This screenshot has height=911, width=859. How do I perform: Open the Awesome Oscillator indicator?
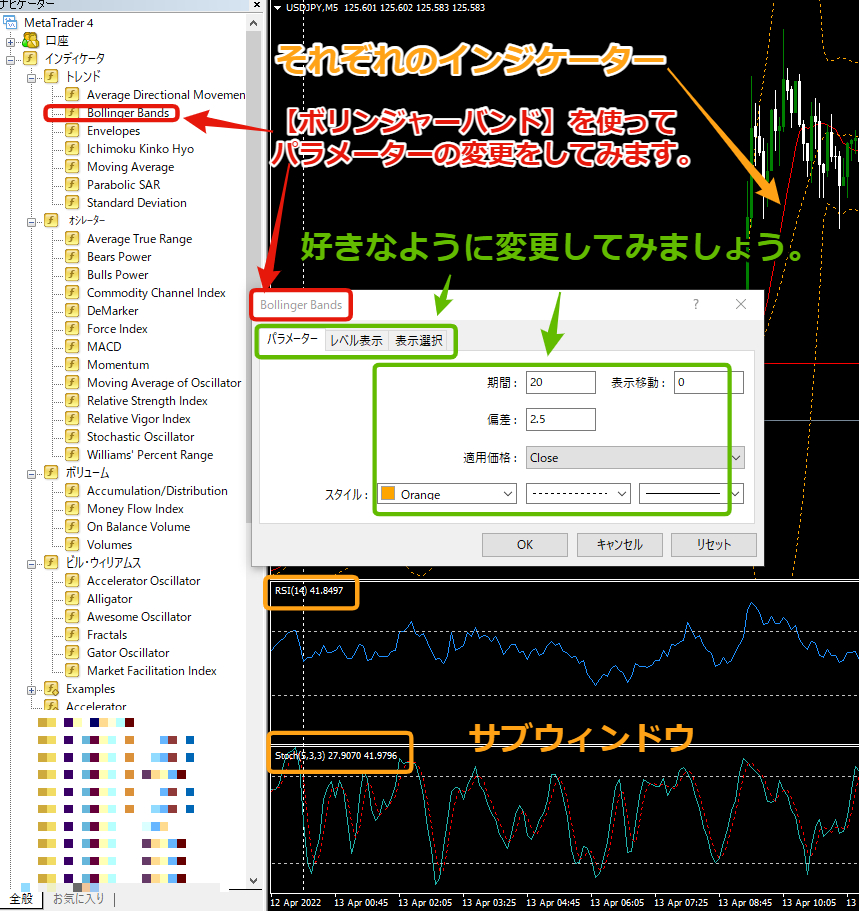pos(137,616)
